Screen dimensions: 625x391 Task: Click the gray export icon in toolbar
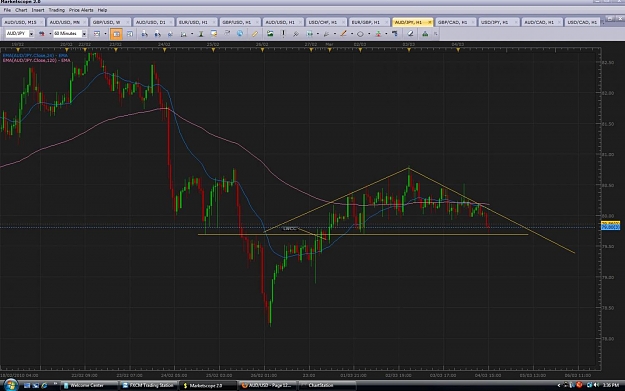tap(227, 33)
